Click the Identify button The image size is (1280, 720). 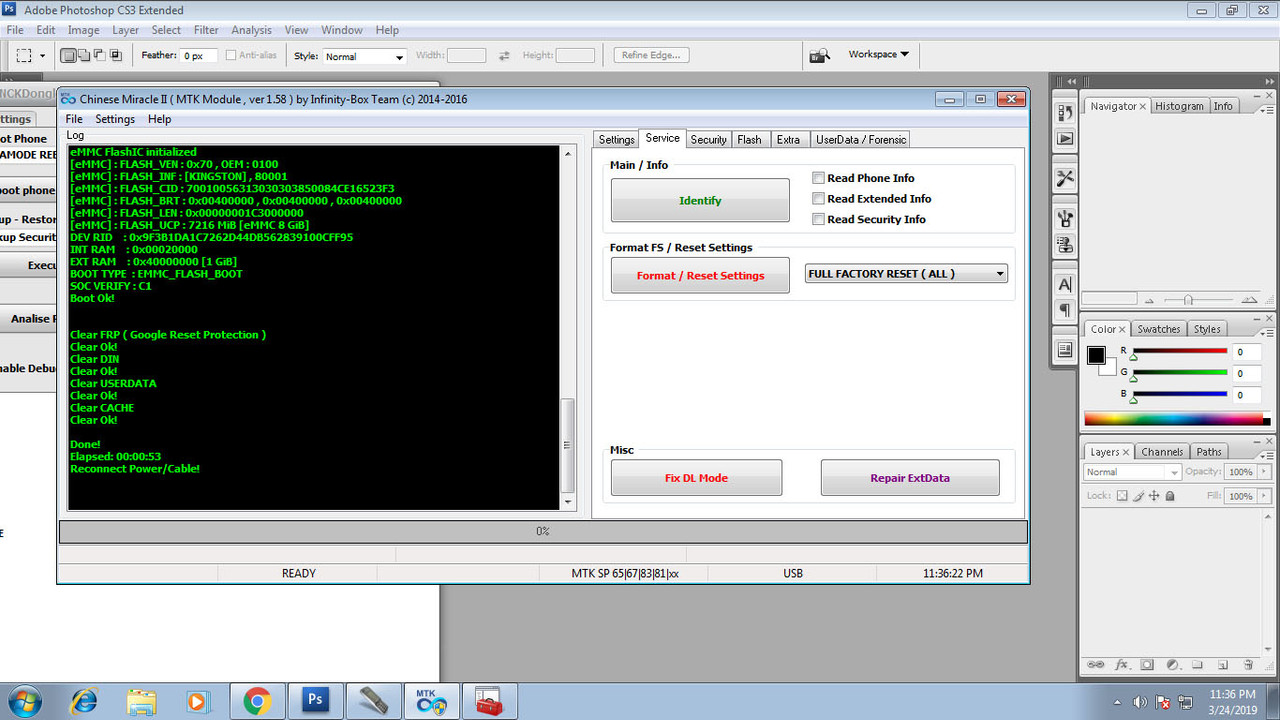700,200
